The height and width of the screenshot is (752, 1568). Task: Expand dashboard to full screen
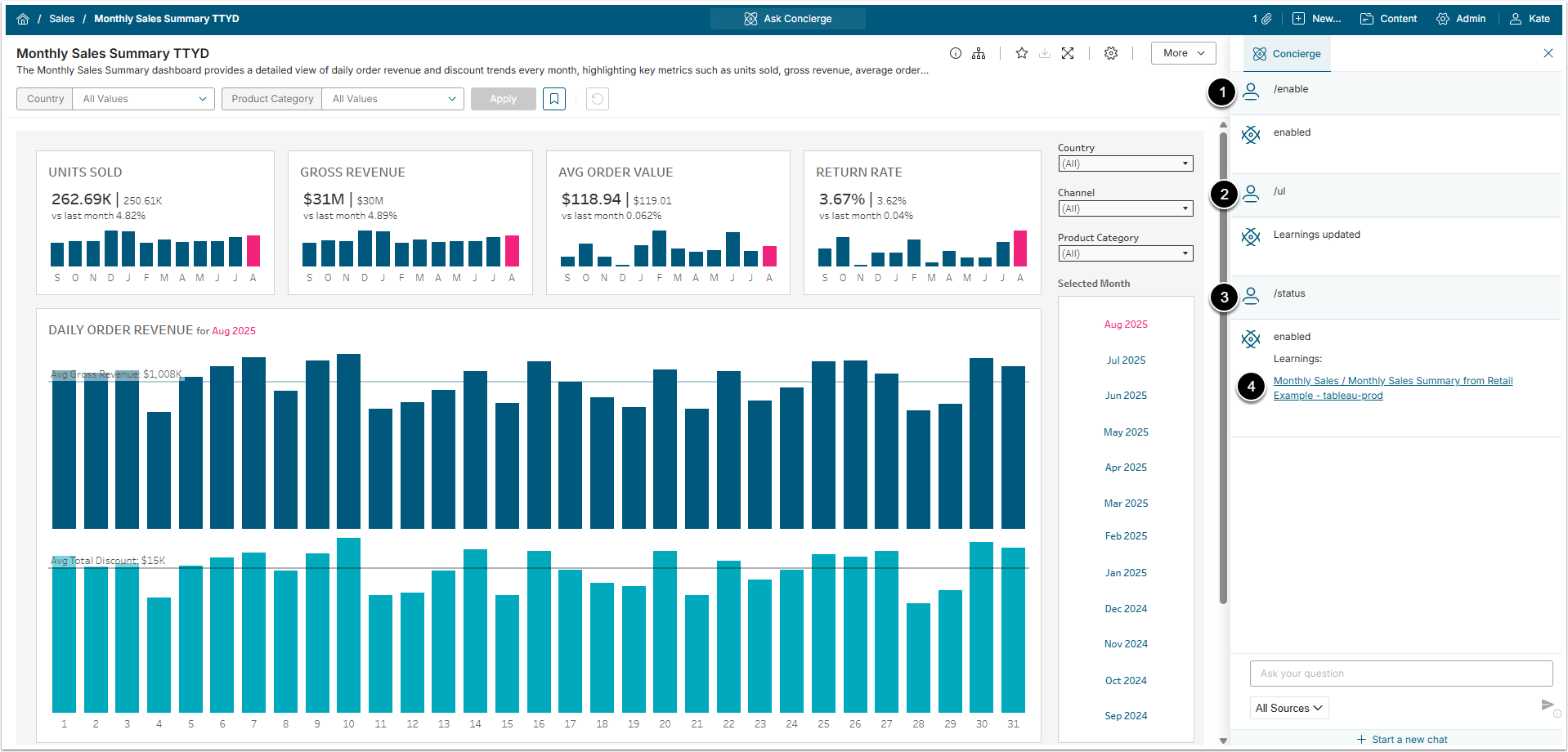[1068, 53]
